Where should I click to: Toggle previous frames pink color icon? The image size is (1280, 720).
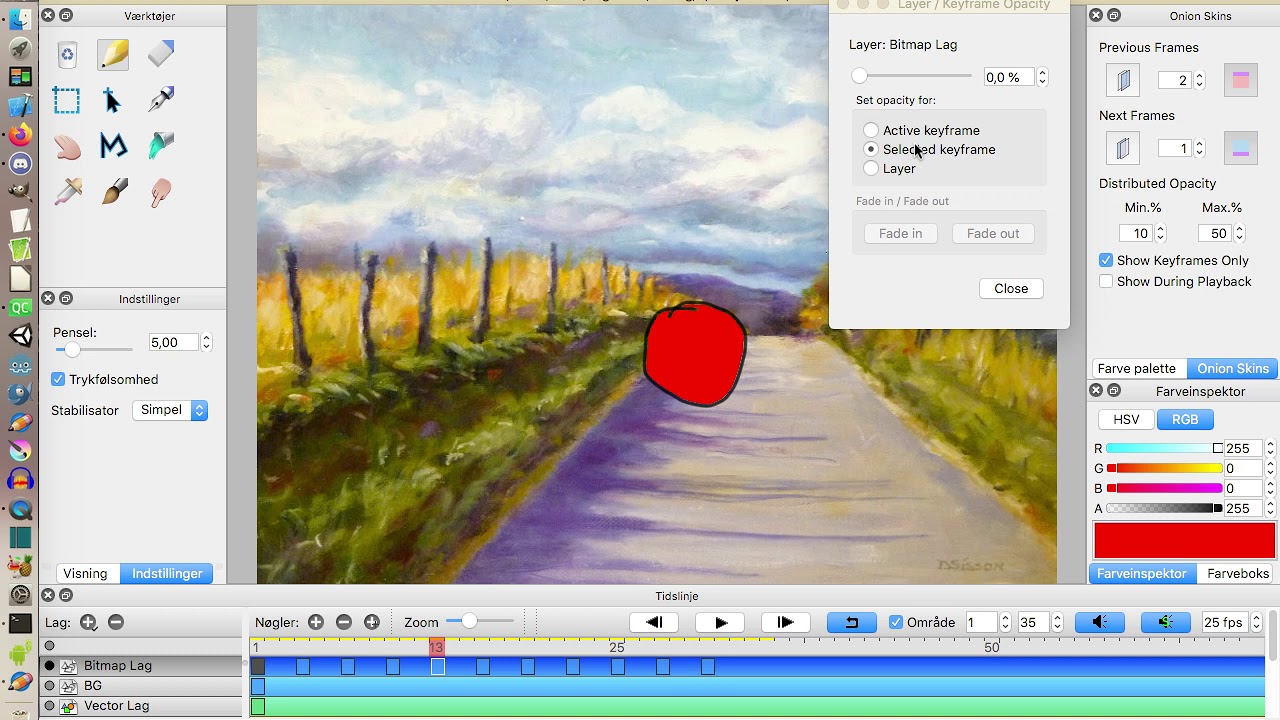pos(1241,81)
